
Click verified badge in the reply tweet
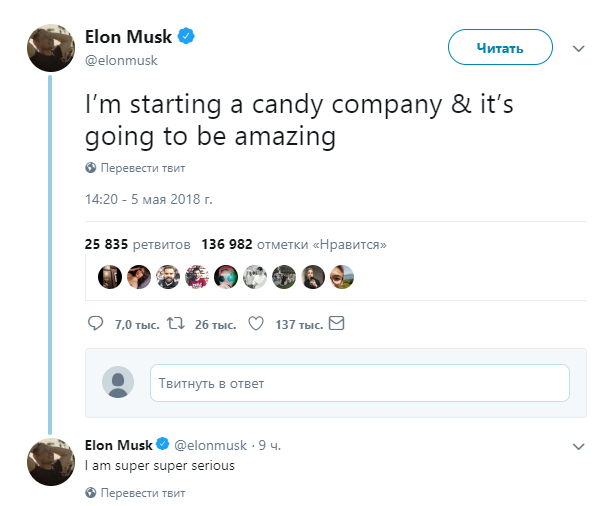(x=164, y=444)
